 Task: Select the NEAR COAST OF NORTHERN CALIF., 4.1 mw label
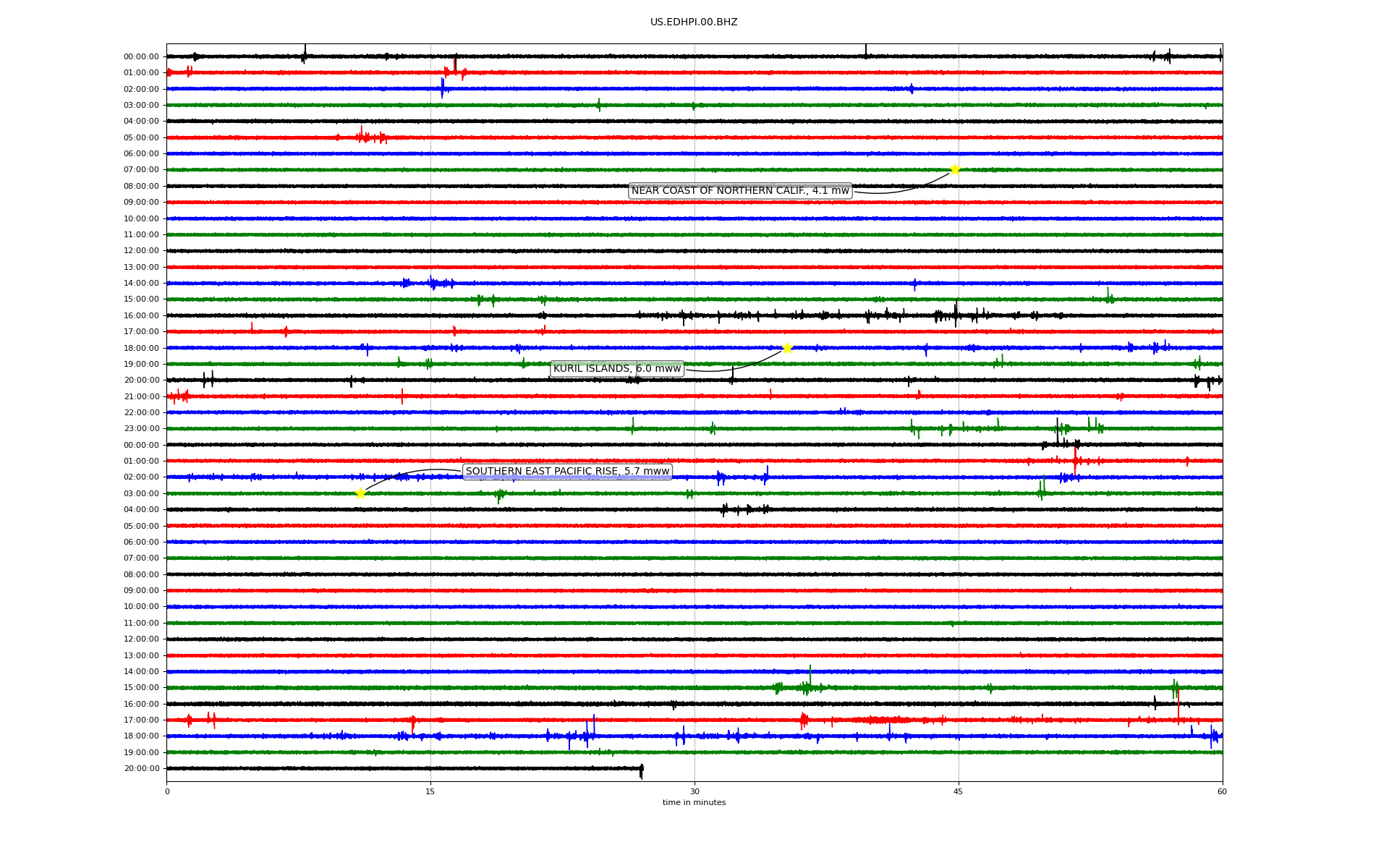tap(740, 191)
